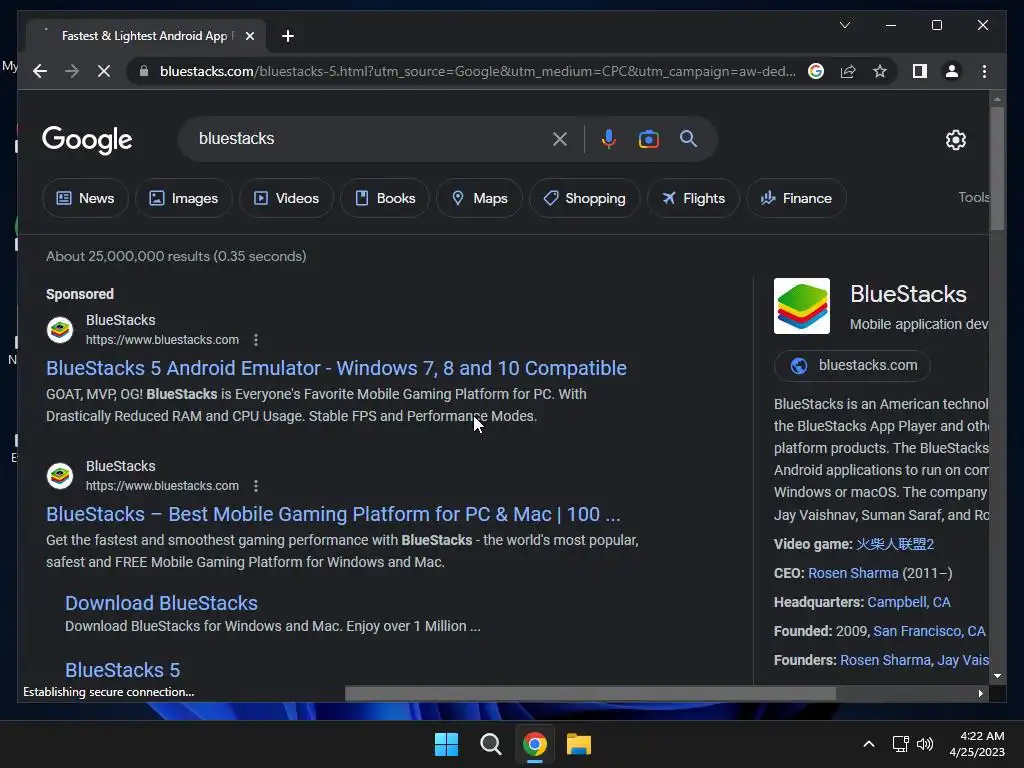This screenshot has height=768, width=1024.
Task: Open the BlueStacks 5 sitelink
Action: point(123,670)
